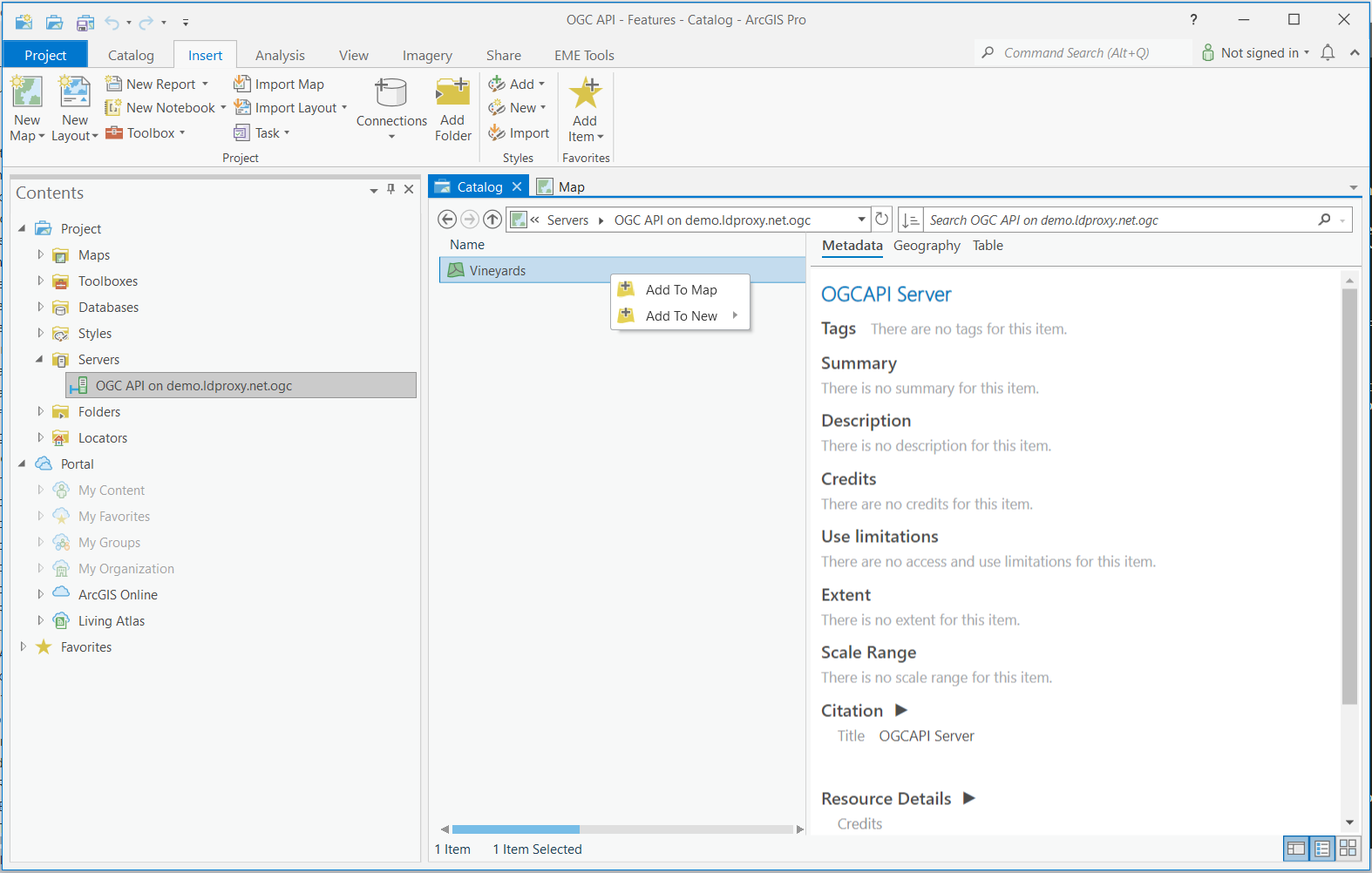Open the Toolbox ribbon button
The image size is (1372, 873).
coord(146,132)
